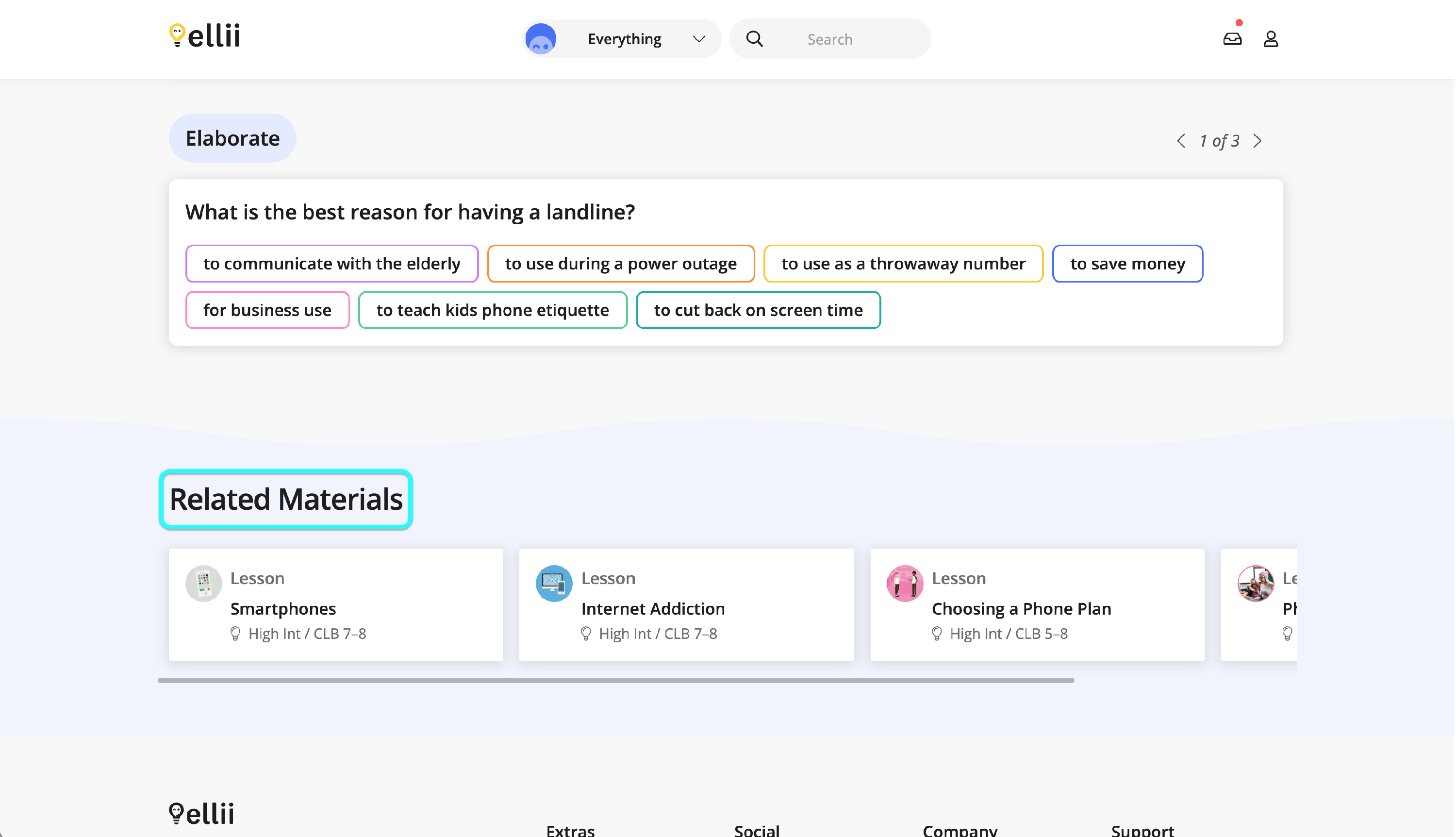This screenshot has height=837, width=1456.
Task: Click the Internet Addiction lesson icon
Action: click(554, 584)
